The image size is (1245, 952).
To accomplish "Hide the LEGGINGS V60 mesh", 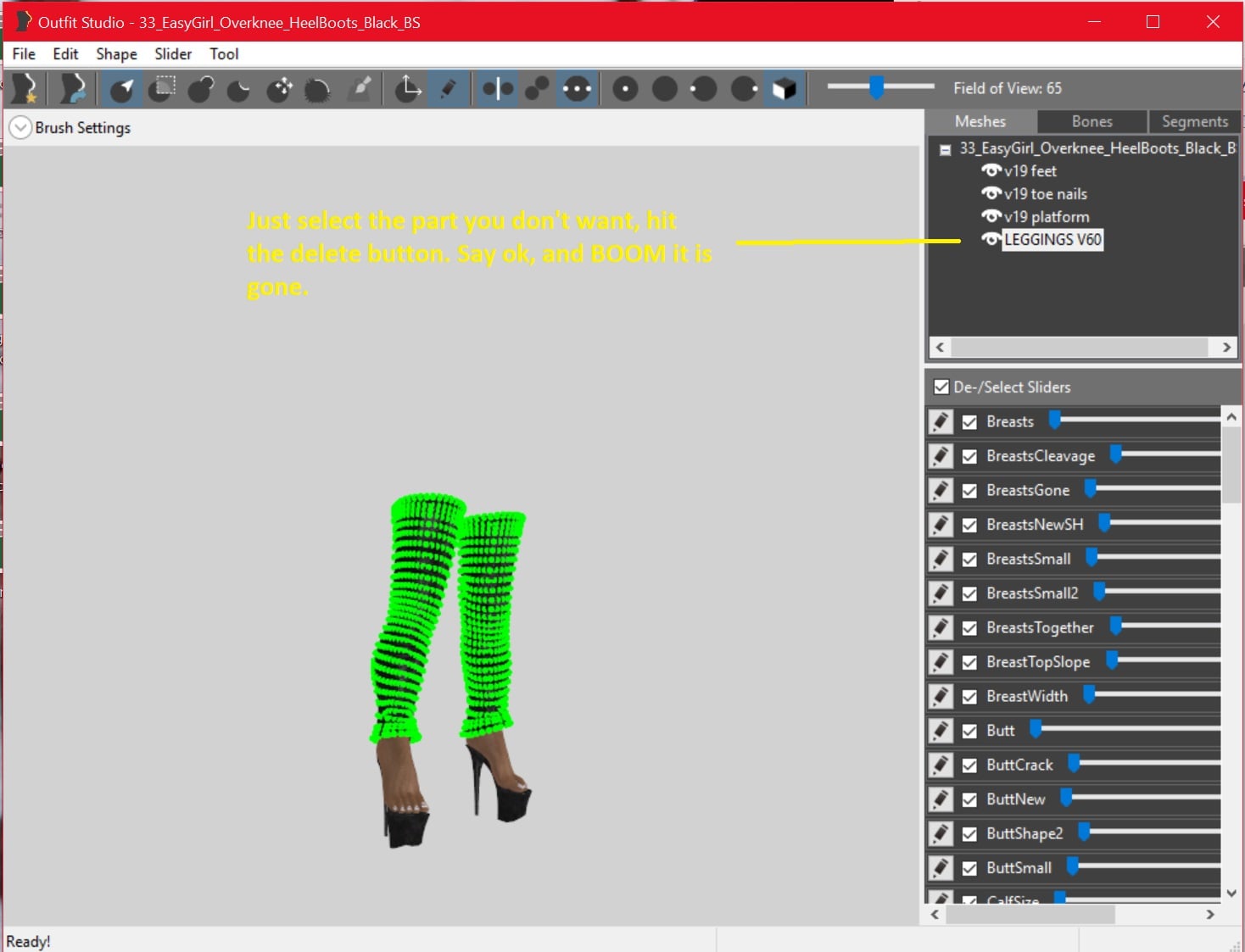I will [991, 240].
